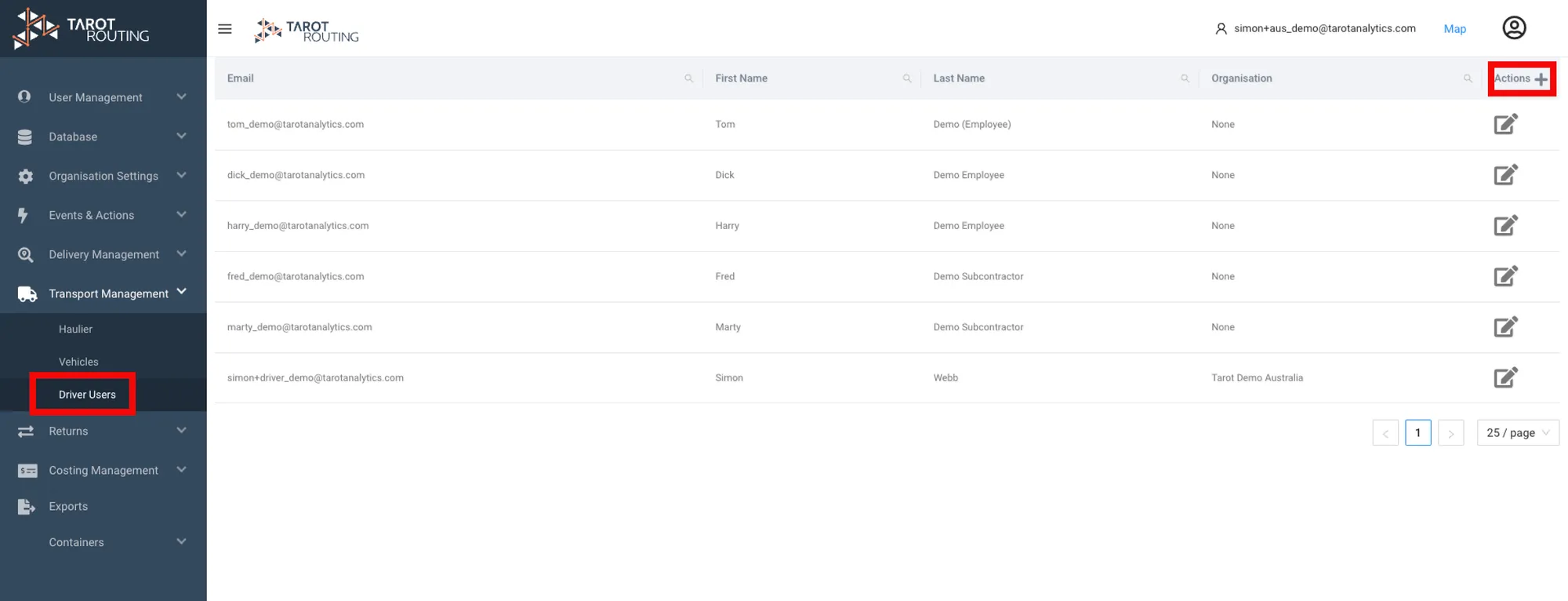Search icon in the First Name column header
The height and width of the screenshot is (601, 1568).
click(x=907, y=78)
